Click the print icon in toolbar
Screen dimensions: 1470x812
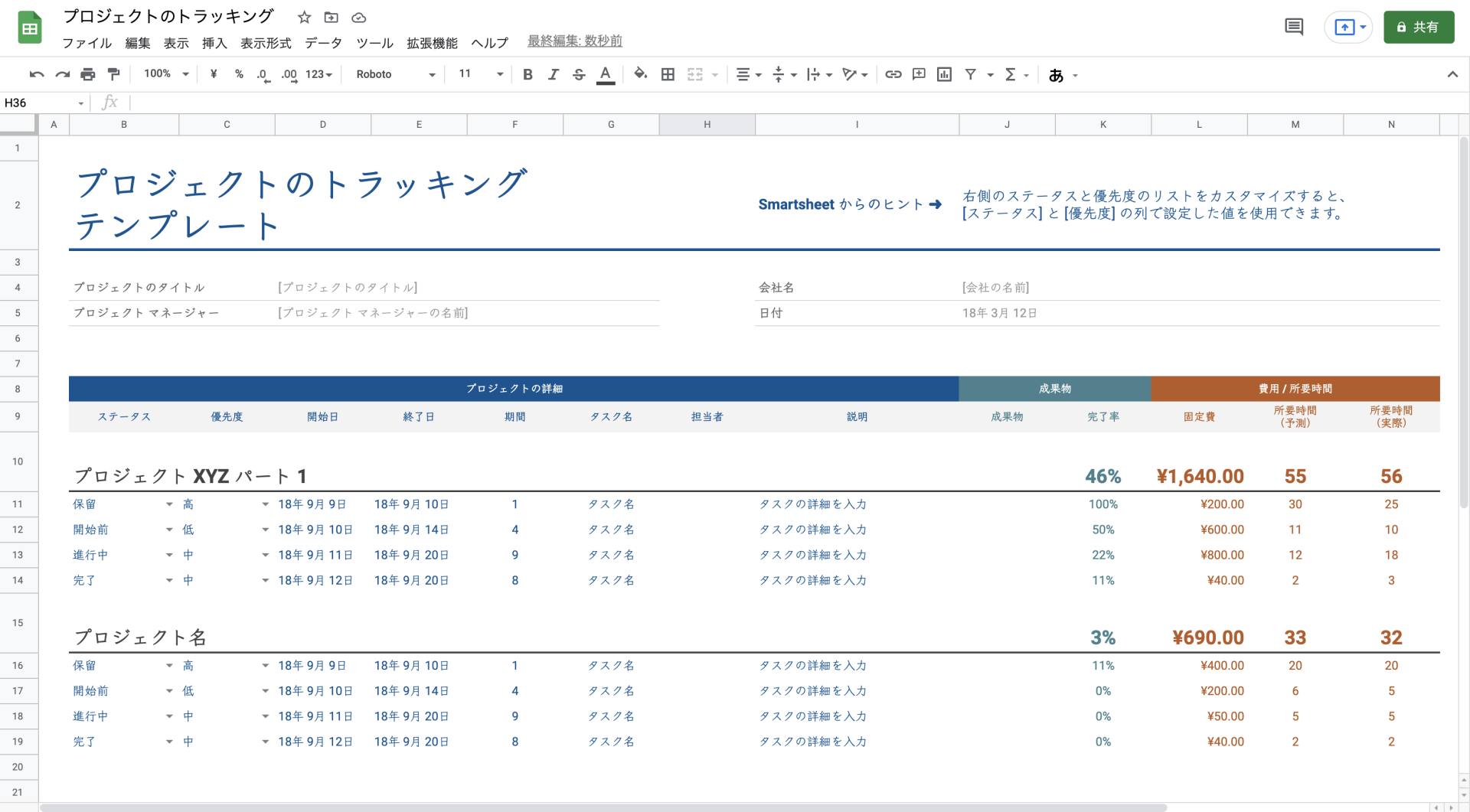(88, 74)
